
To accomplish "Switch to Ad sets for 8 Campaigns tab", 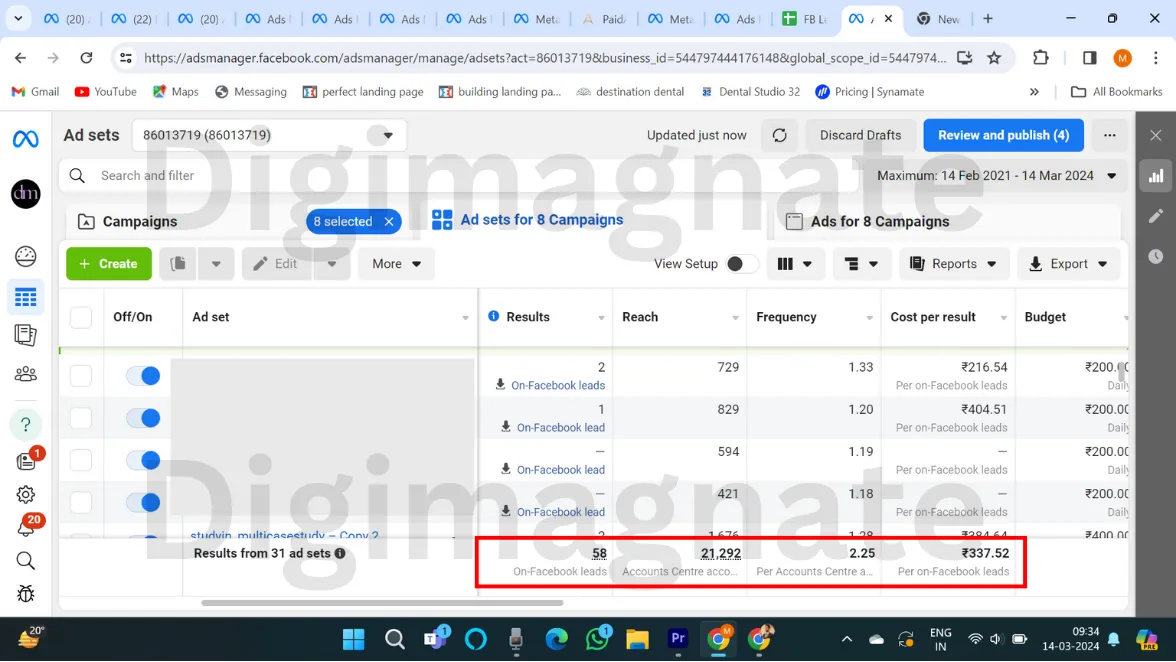I will 527,220.
